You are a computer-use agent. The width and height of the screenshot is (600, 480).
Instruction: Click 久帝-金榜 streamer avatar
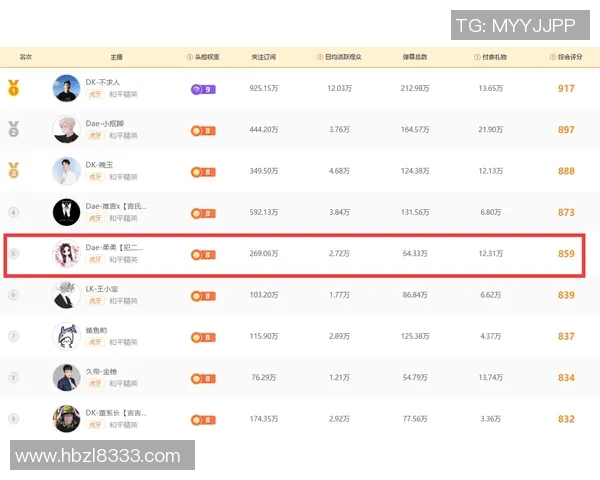coord(66,377)
